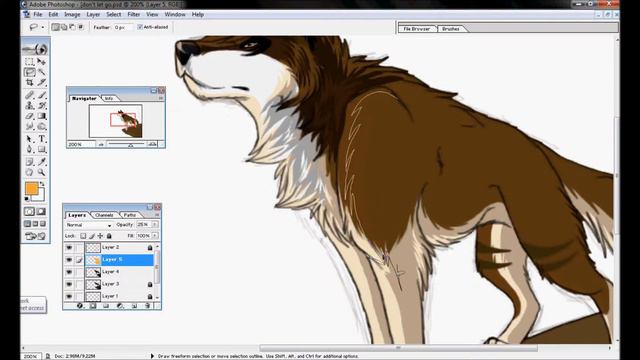640x360 pixels.
Task: Select the Pen tool
Action: (29, 149)
